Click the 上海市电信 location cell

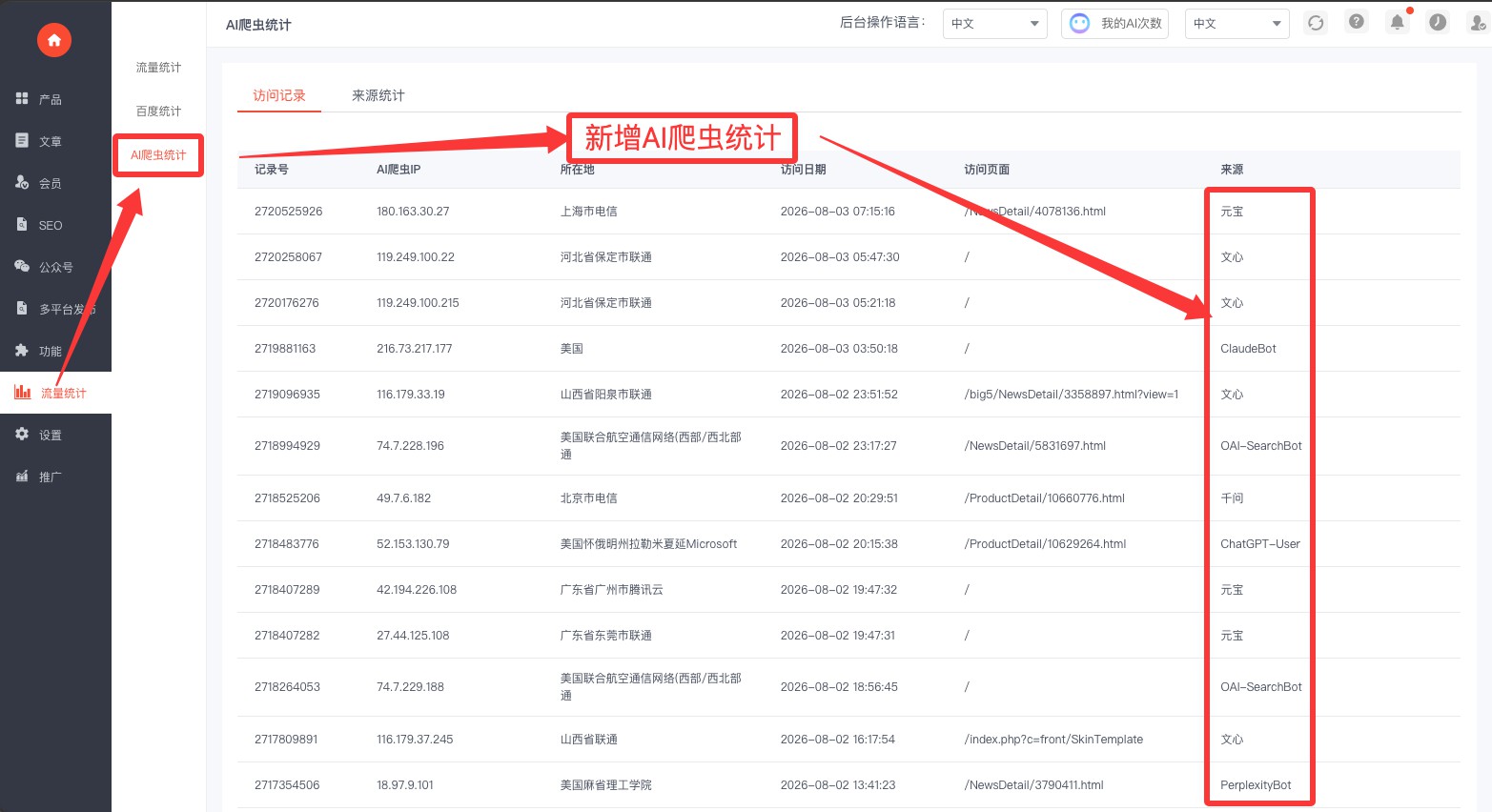coord(589,212)
